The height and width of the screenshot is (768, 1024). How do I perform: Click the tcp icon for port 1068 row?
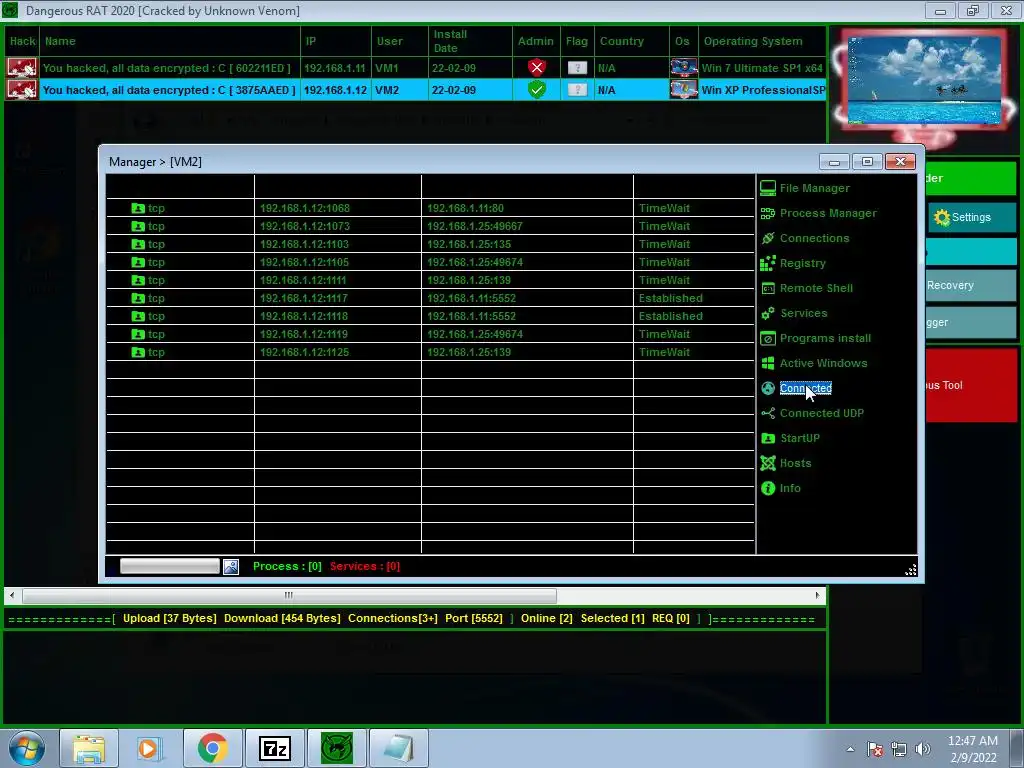(138, 208)
